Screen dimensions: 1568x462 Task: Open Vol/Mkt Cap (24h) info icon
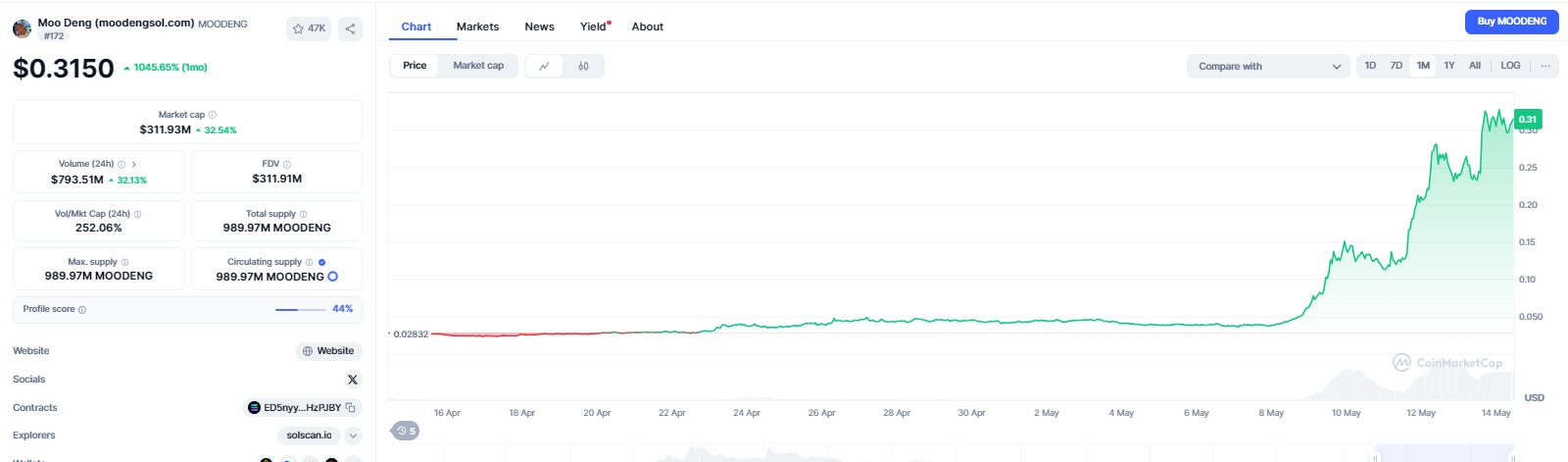[x=137, y=214]
